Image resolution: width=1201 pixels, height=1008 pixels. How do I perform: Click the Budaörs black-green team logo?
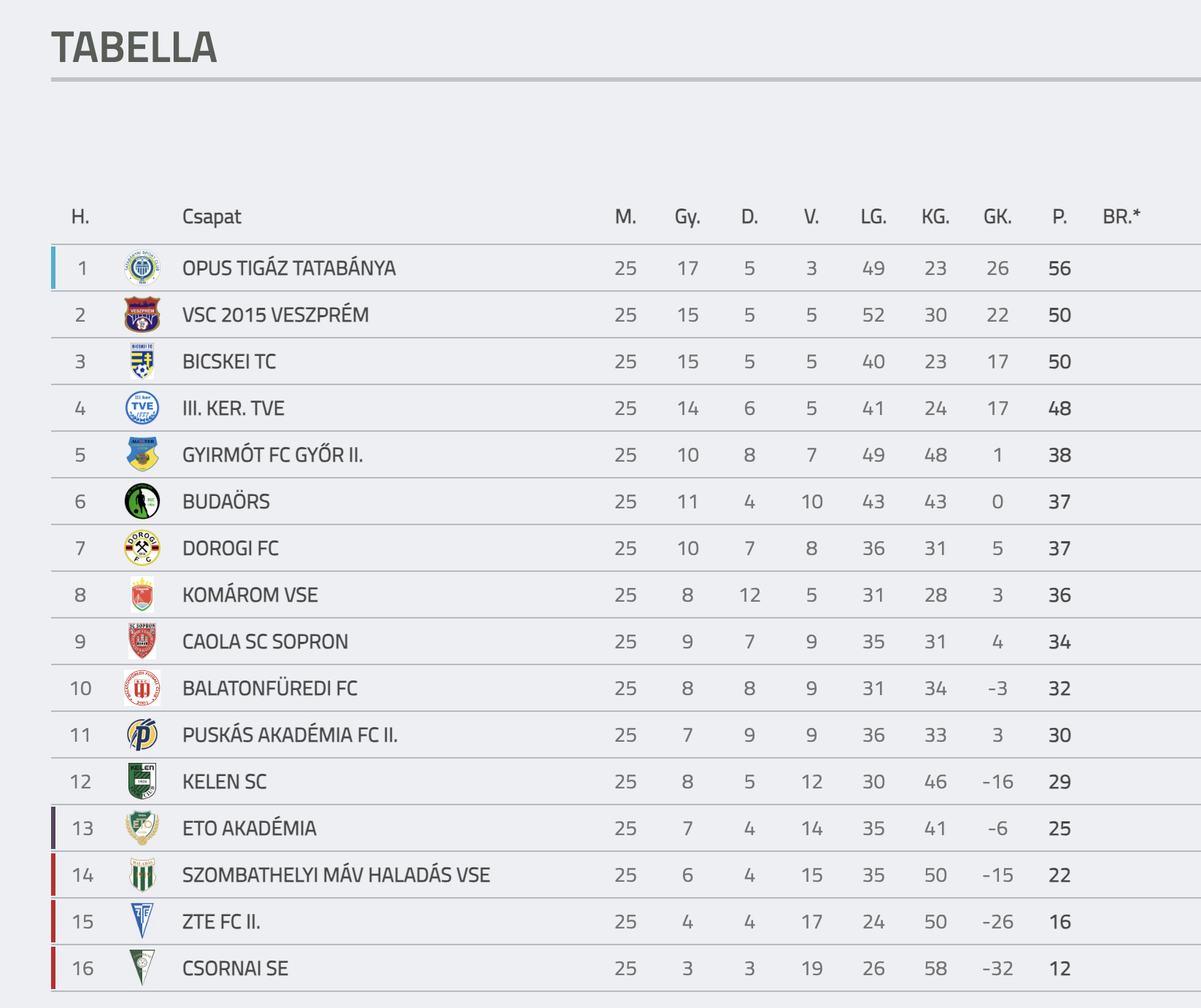(x=142, y=502)
